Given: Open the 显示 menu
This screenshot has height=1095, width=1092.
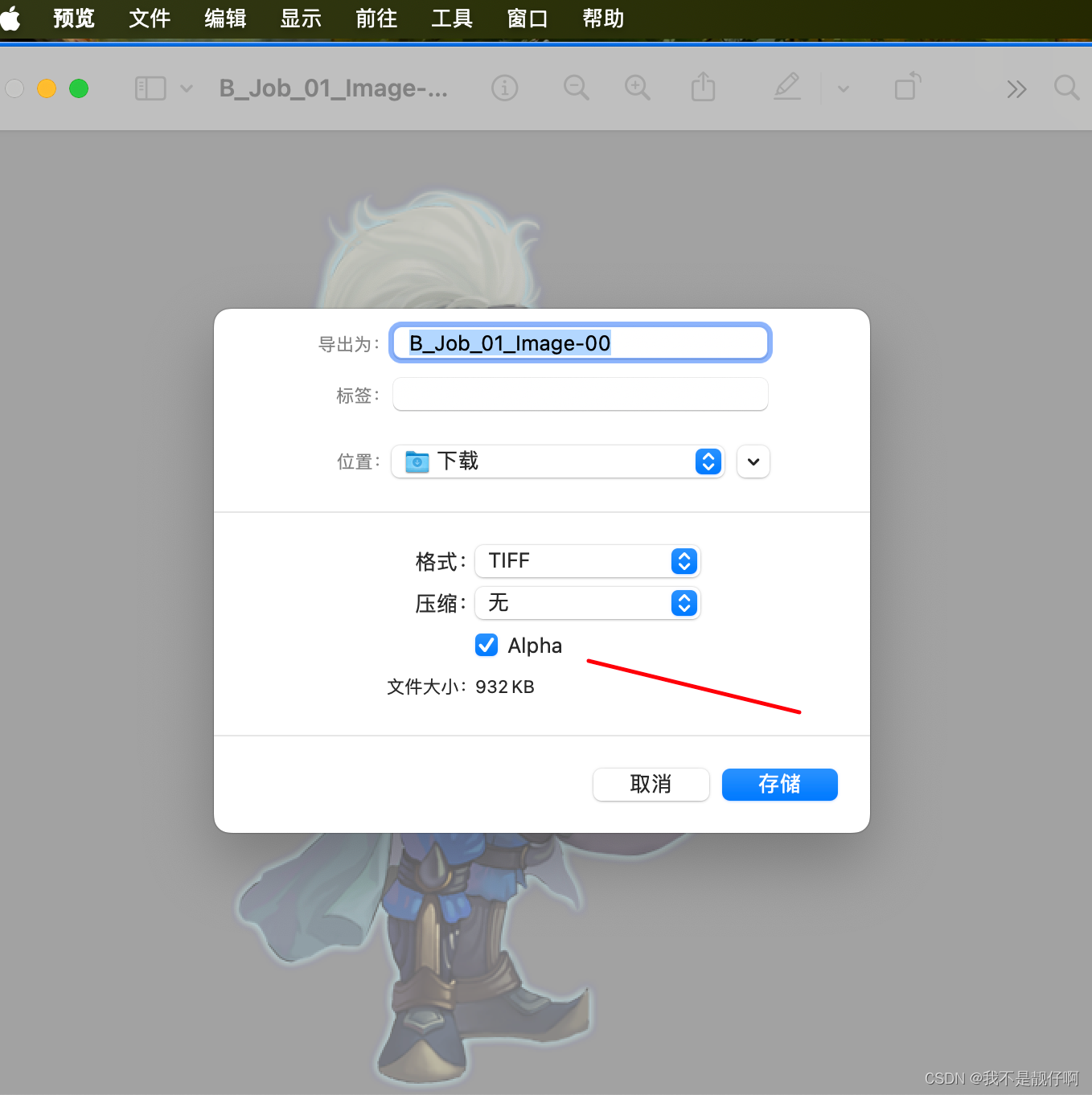Looking at the screenshot, I should pos(301,18).
